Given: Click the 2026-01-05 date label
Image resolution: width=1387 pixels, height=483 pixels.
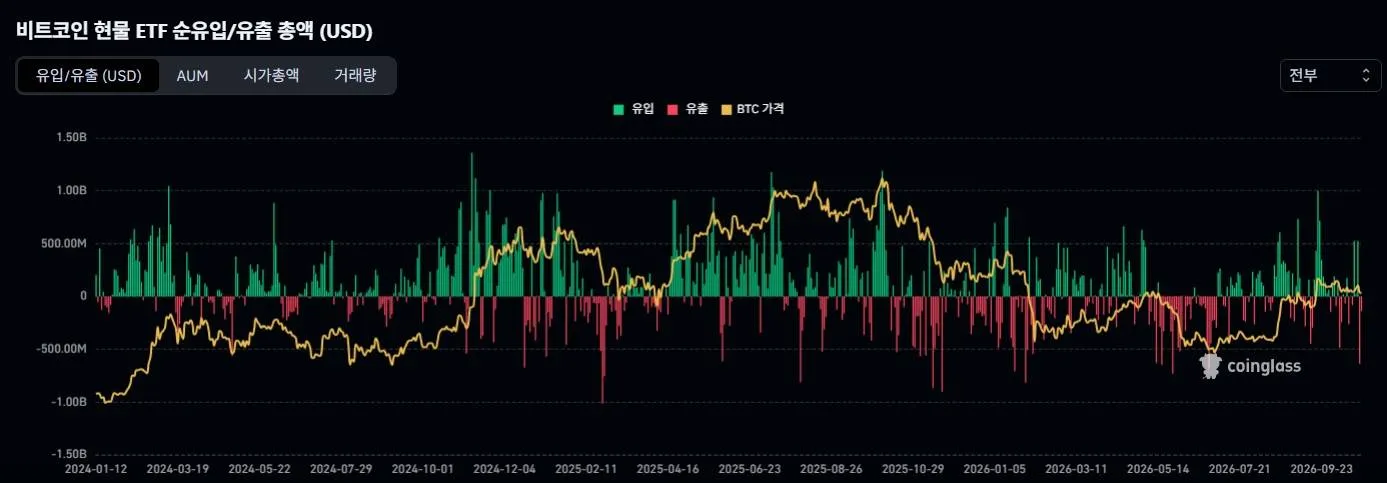Looking at the screenshot, I should 994,468.
